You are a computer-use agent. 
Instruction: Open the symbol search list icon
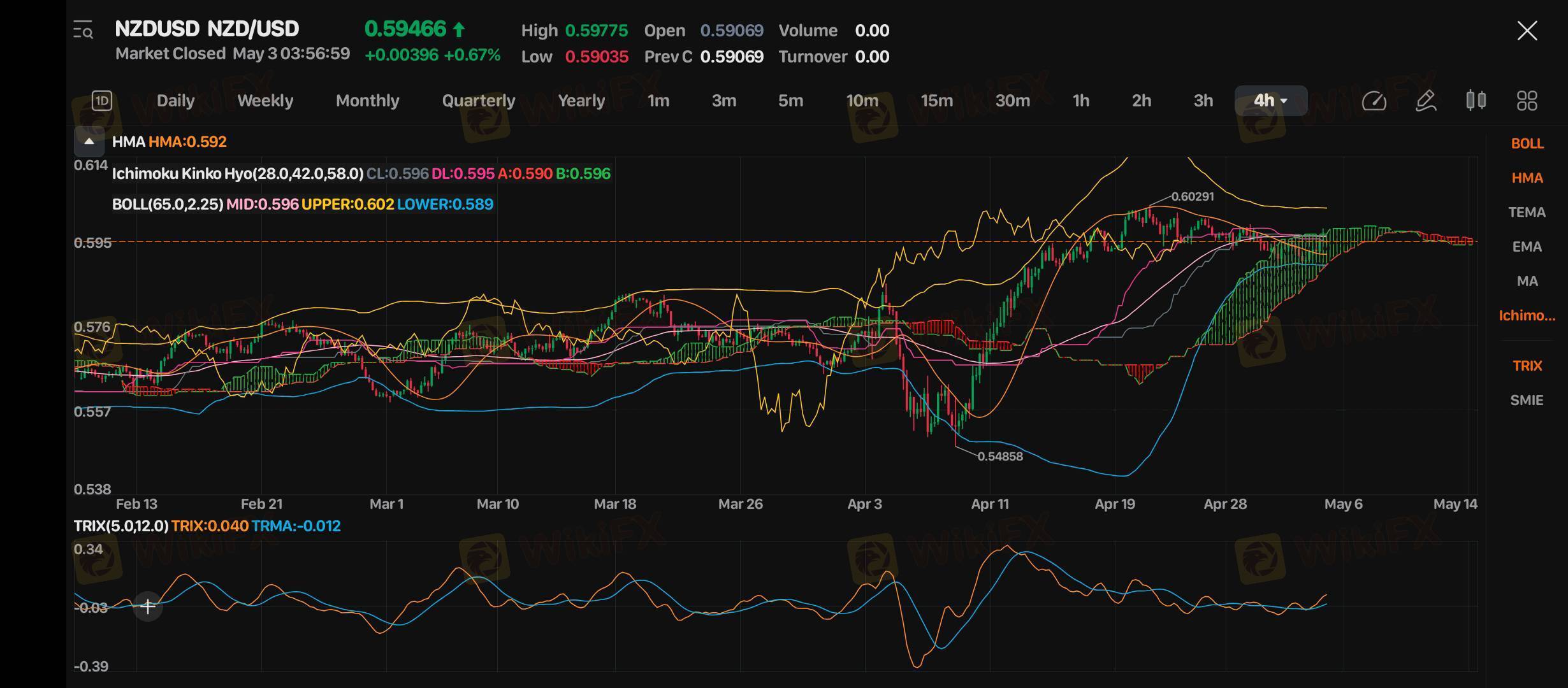pos(83,30)
